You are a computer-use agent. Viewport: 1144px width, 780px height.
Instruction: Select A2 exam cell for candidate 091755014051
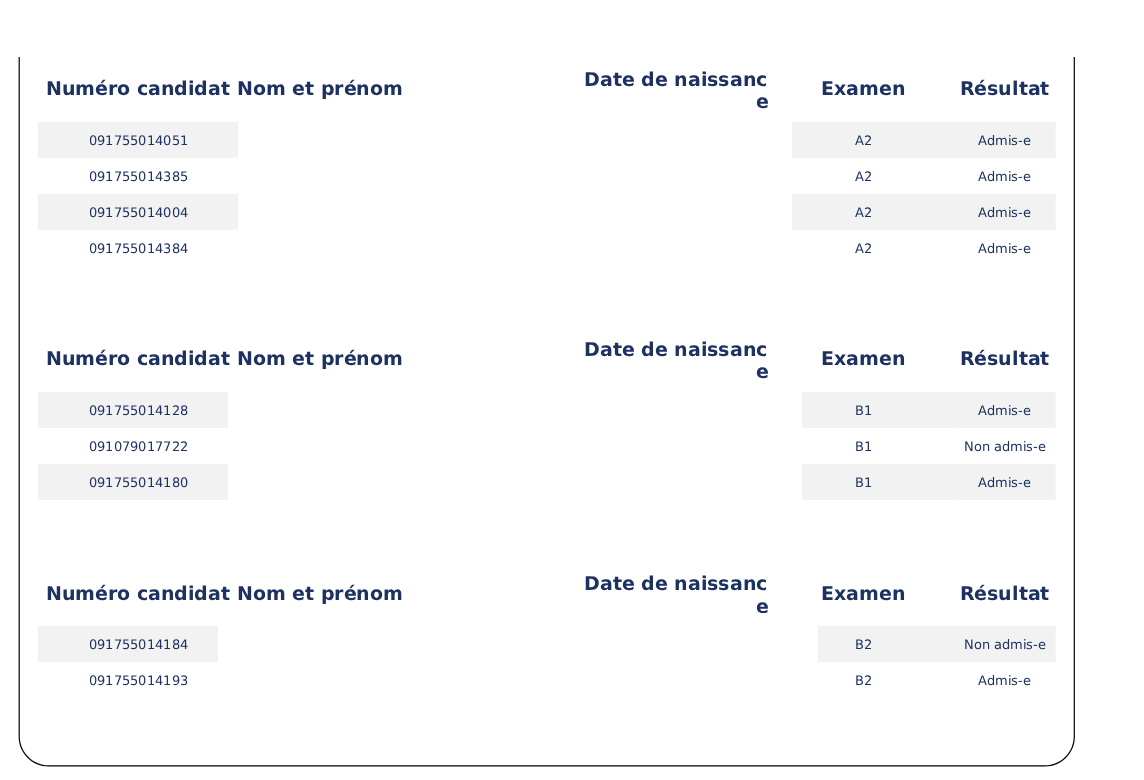(863, 141)
